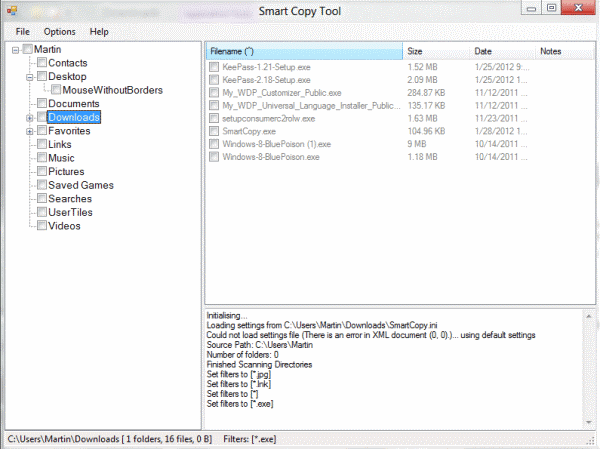Toggle the MouseWithoutBorders folder checkbox

[55, 90]
